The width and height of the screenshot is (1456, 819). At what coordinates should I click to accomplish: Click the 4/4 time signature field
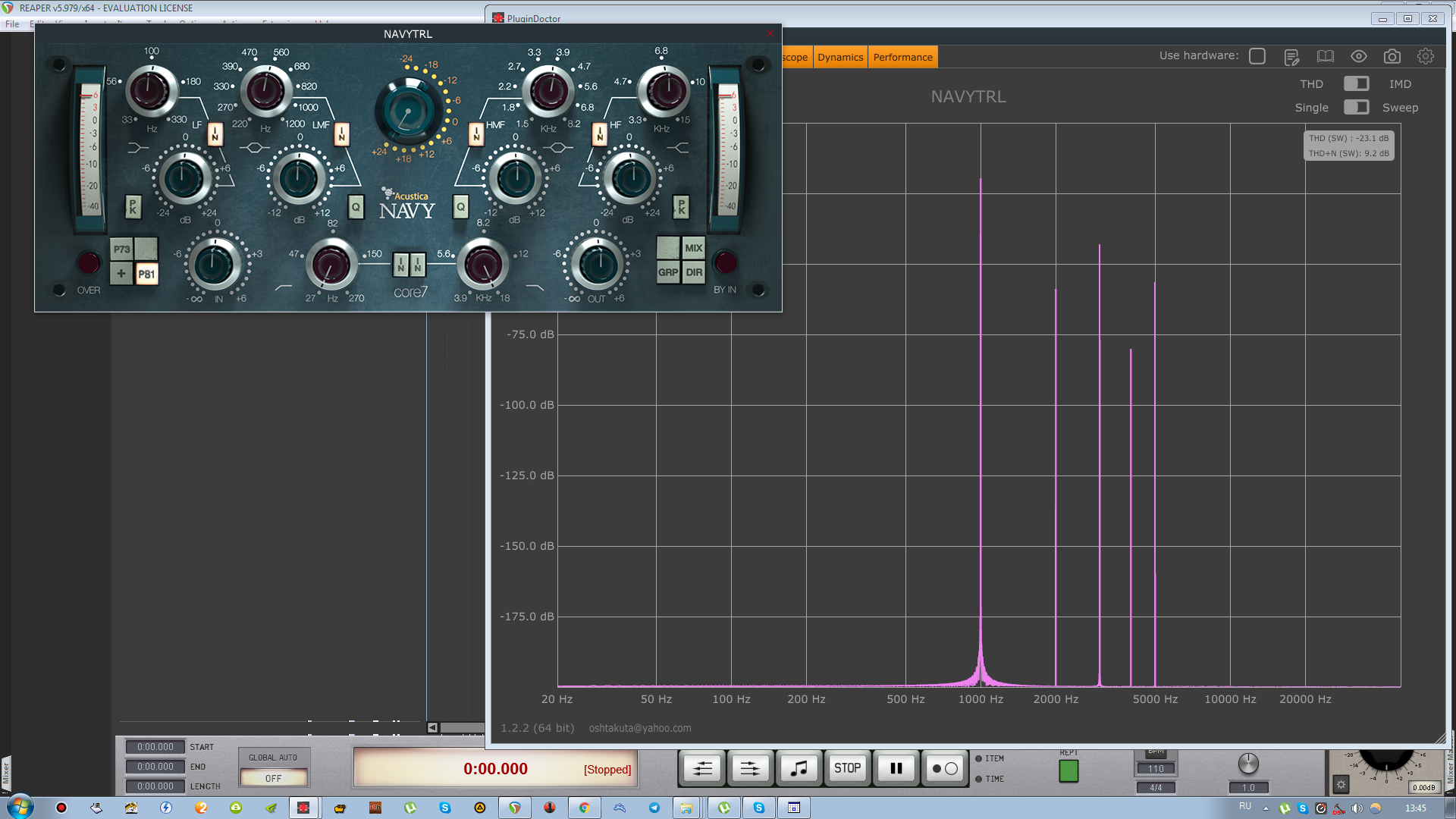click(x=1155, y=788)
